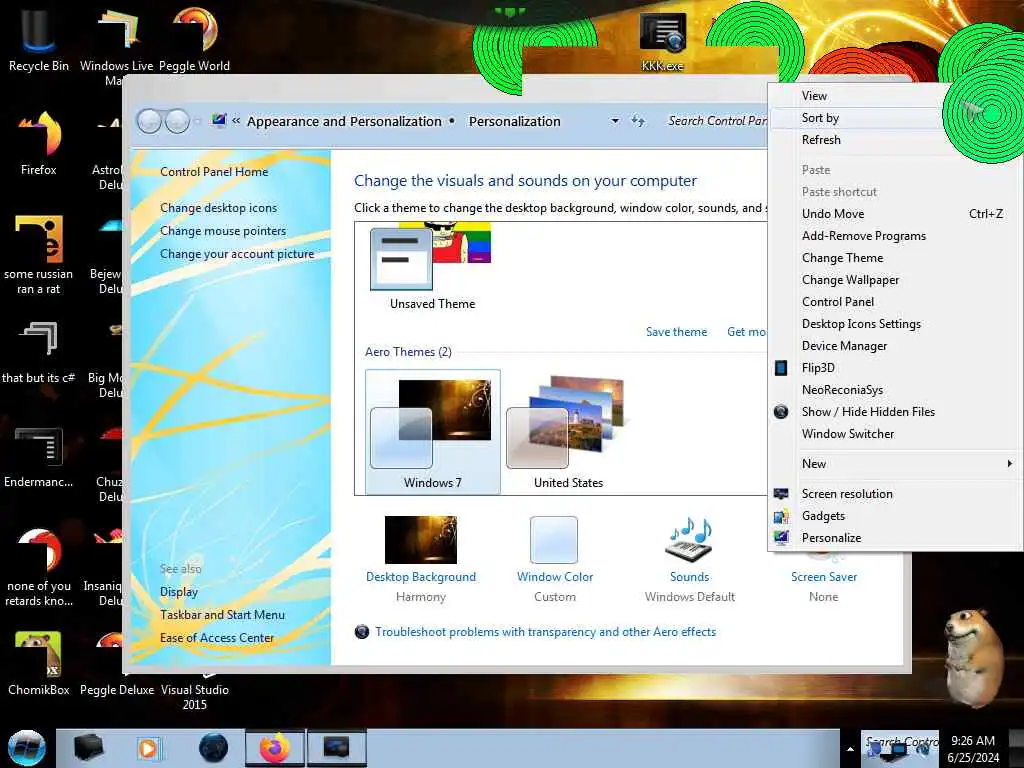The image size is (1024, 768).
Task: Focus the Search Control Panel field
Action: point(716,121)
